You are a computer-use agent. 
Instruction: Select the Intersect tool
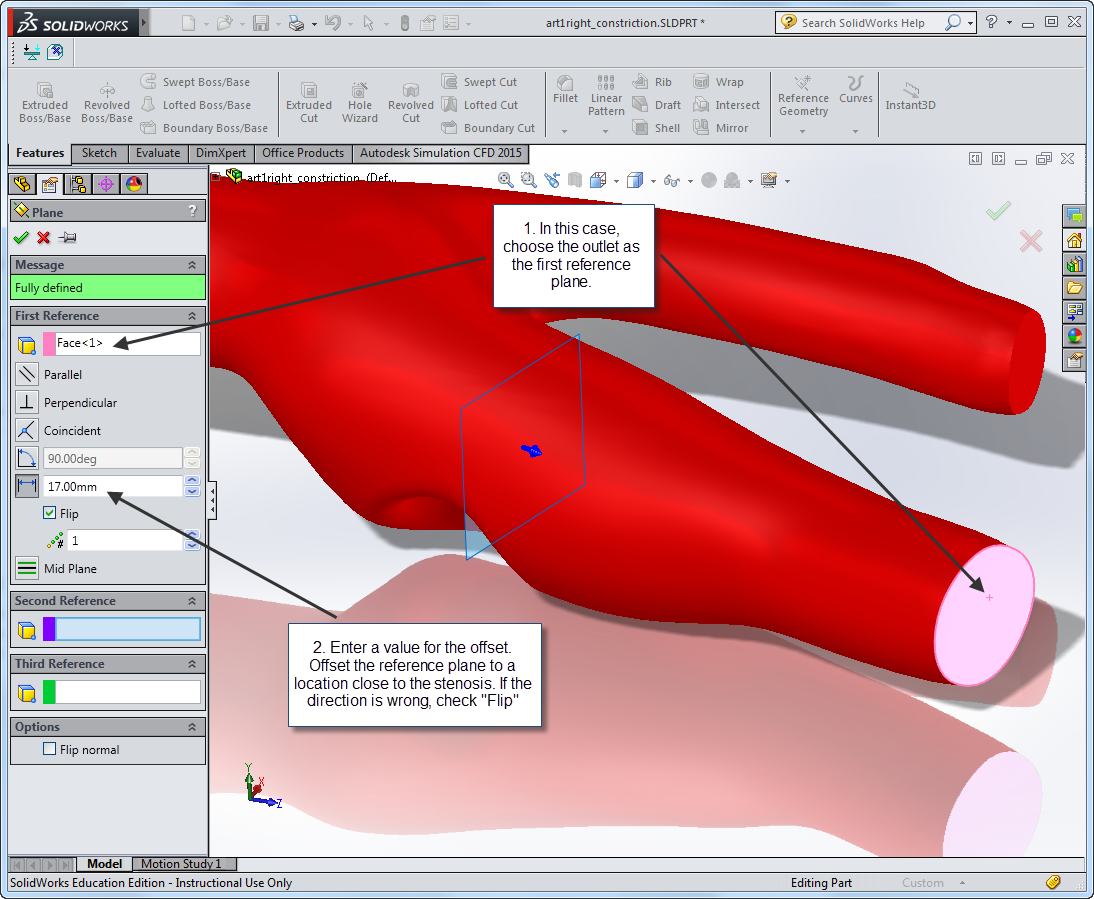pyautogui.click(x=726, y=105)
